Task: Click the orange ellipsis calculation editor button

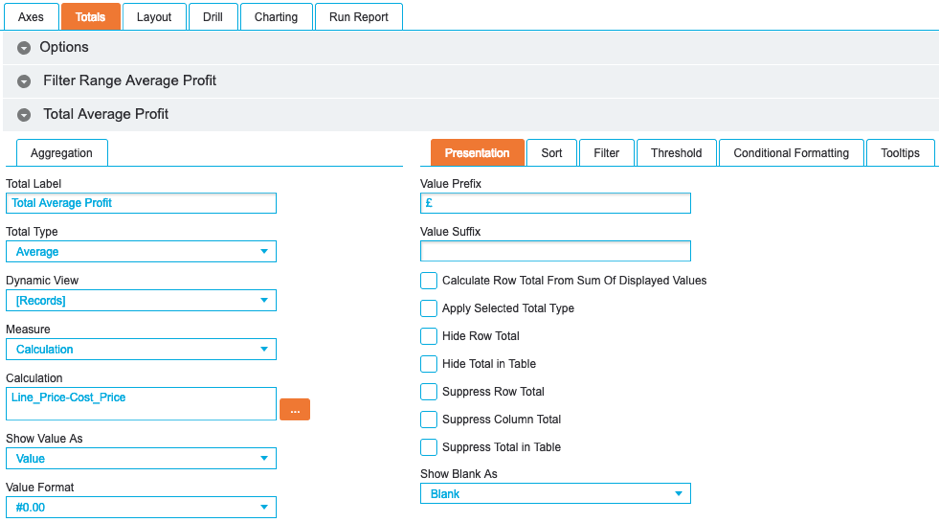Action: [x=295, y=409]
